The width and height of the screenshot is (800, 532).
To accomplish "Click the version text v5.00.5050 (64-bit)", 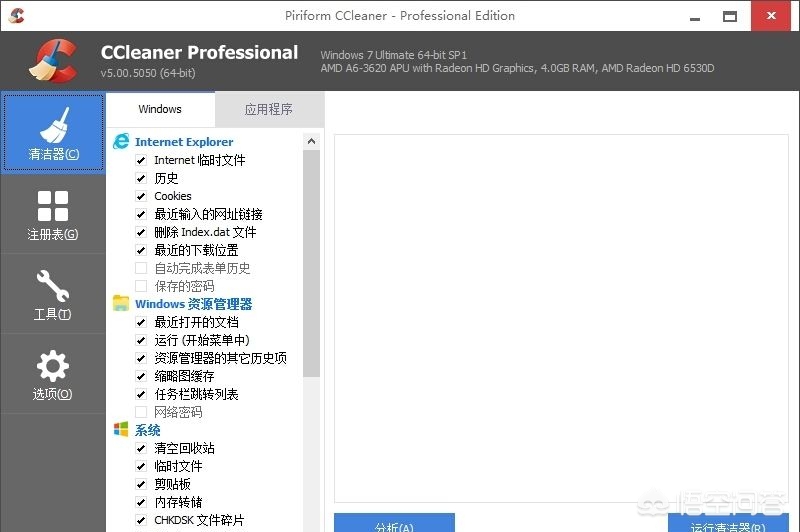I will point(148,73).
